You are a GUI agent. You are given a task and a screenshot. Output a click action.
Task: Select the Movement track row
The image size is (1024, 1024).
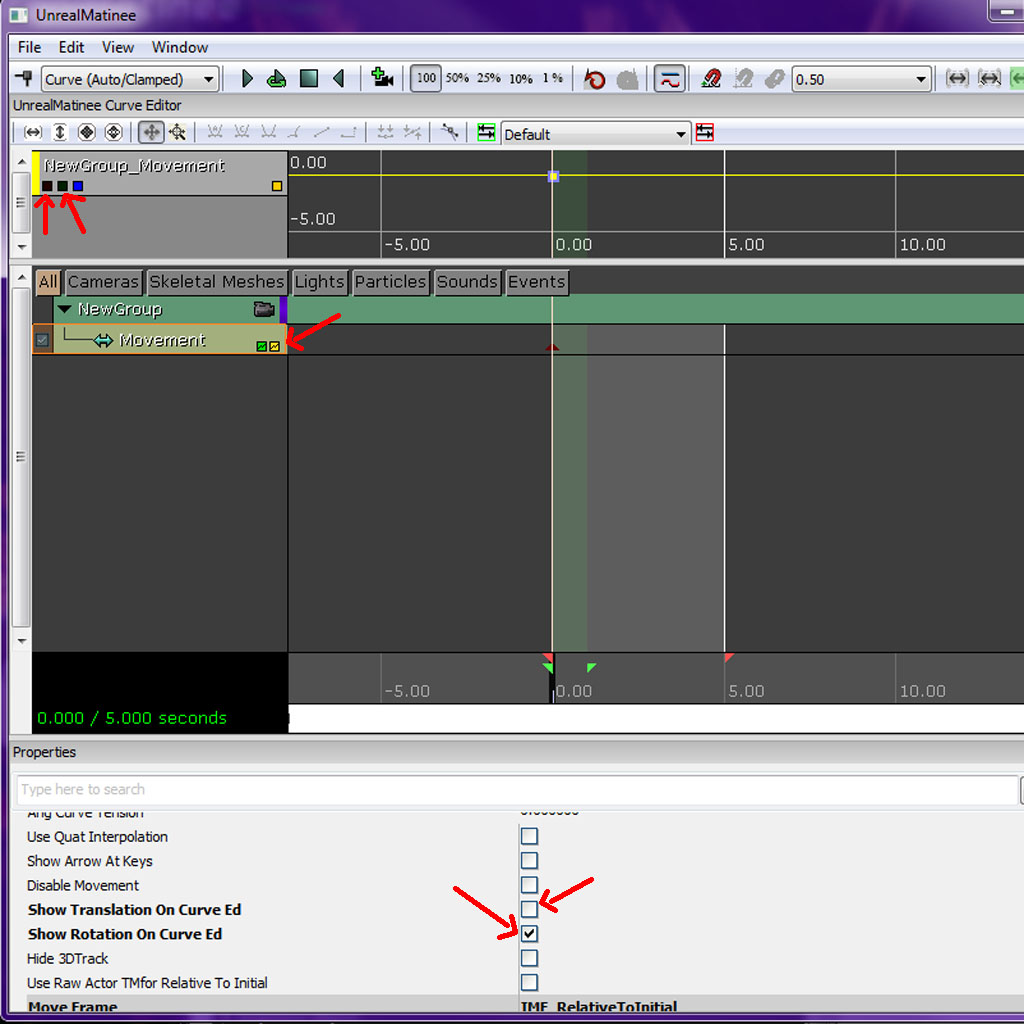click(160, 340)
